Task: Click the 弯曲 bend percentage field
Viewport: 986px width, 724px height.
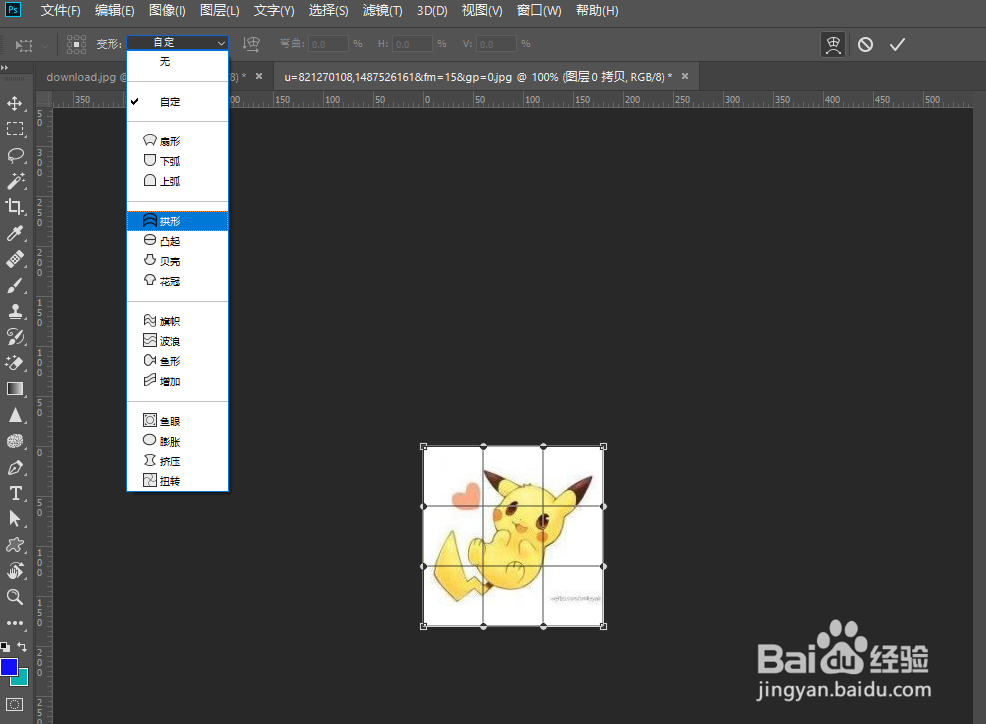Action: [x=328, y=44]
